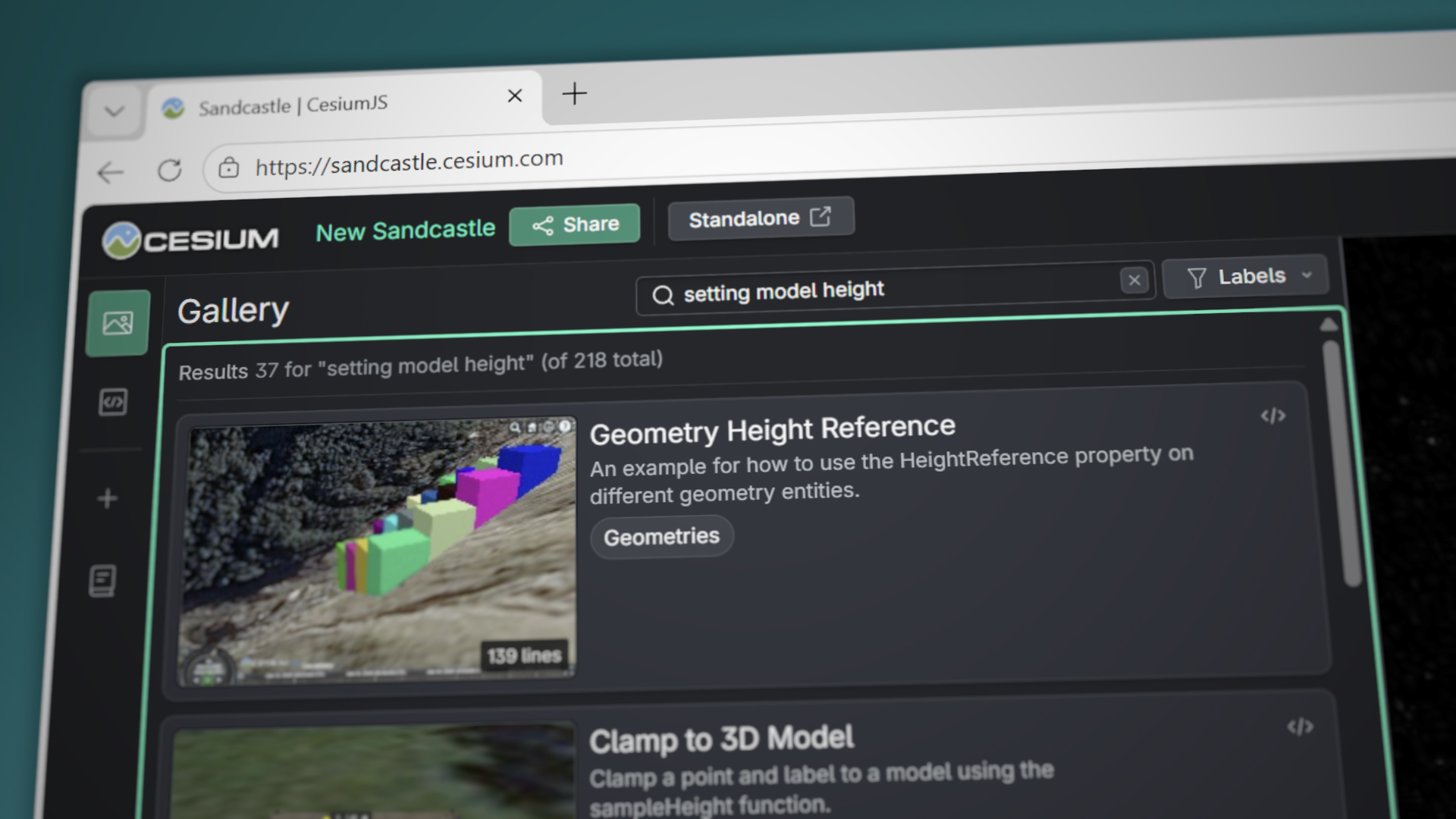
Task: Open the browser tab list chevron
Action: pyautogui.click(x=113, y=111)
